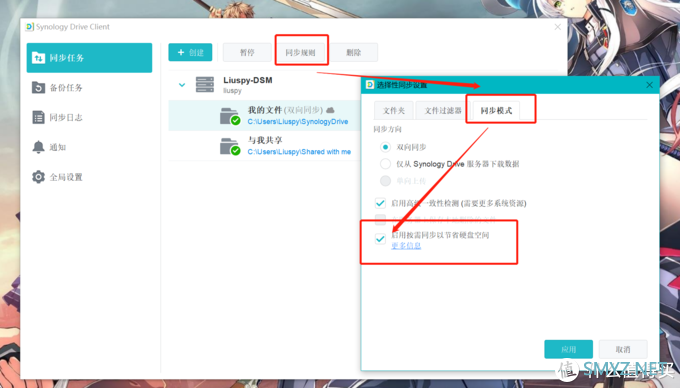
Task: Close the 选择性同步设置 dialog
Action: point(649,85)
